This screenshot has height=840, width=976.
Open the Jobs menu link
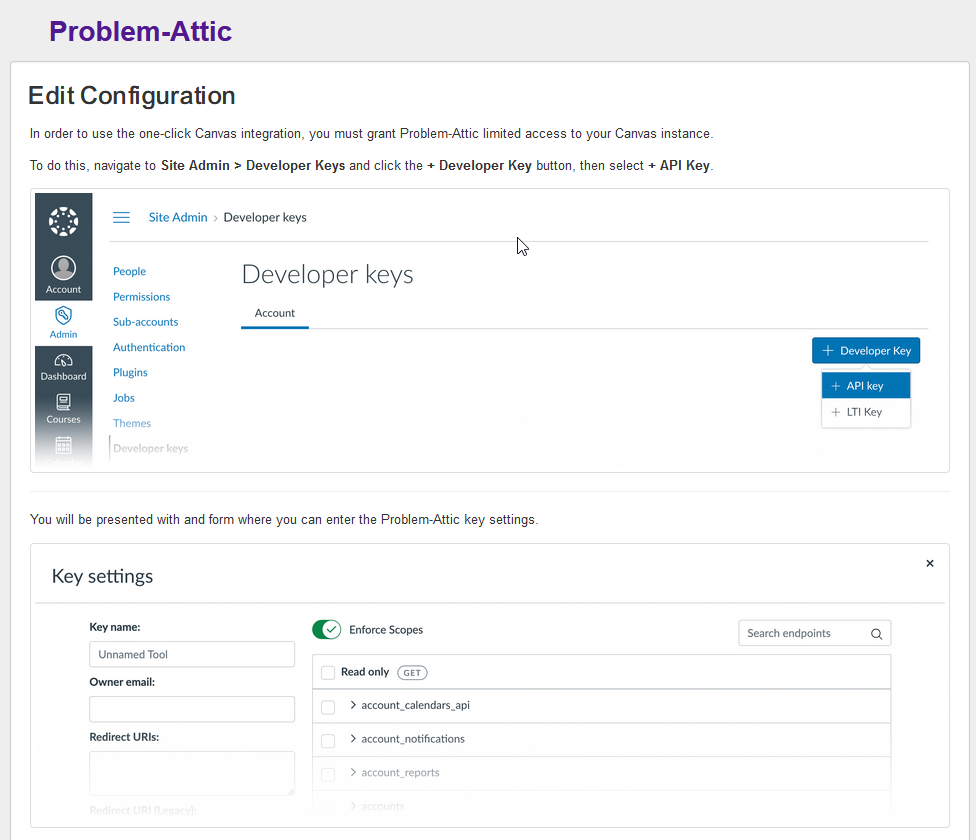pos(124,398)
